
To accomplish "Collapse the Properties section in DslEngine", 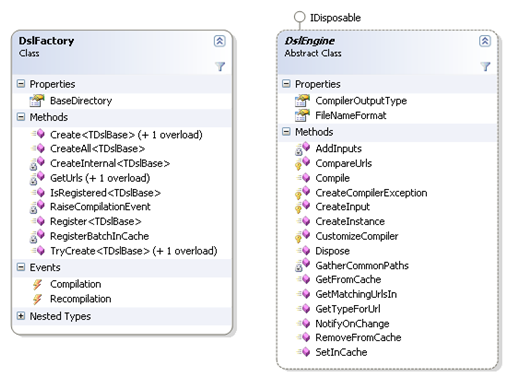I will coord(286,84).
